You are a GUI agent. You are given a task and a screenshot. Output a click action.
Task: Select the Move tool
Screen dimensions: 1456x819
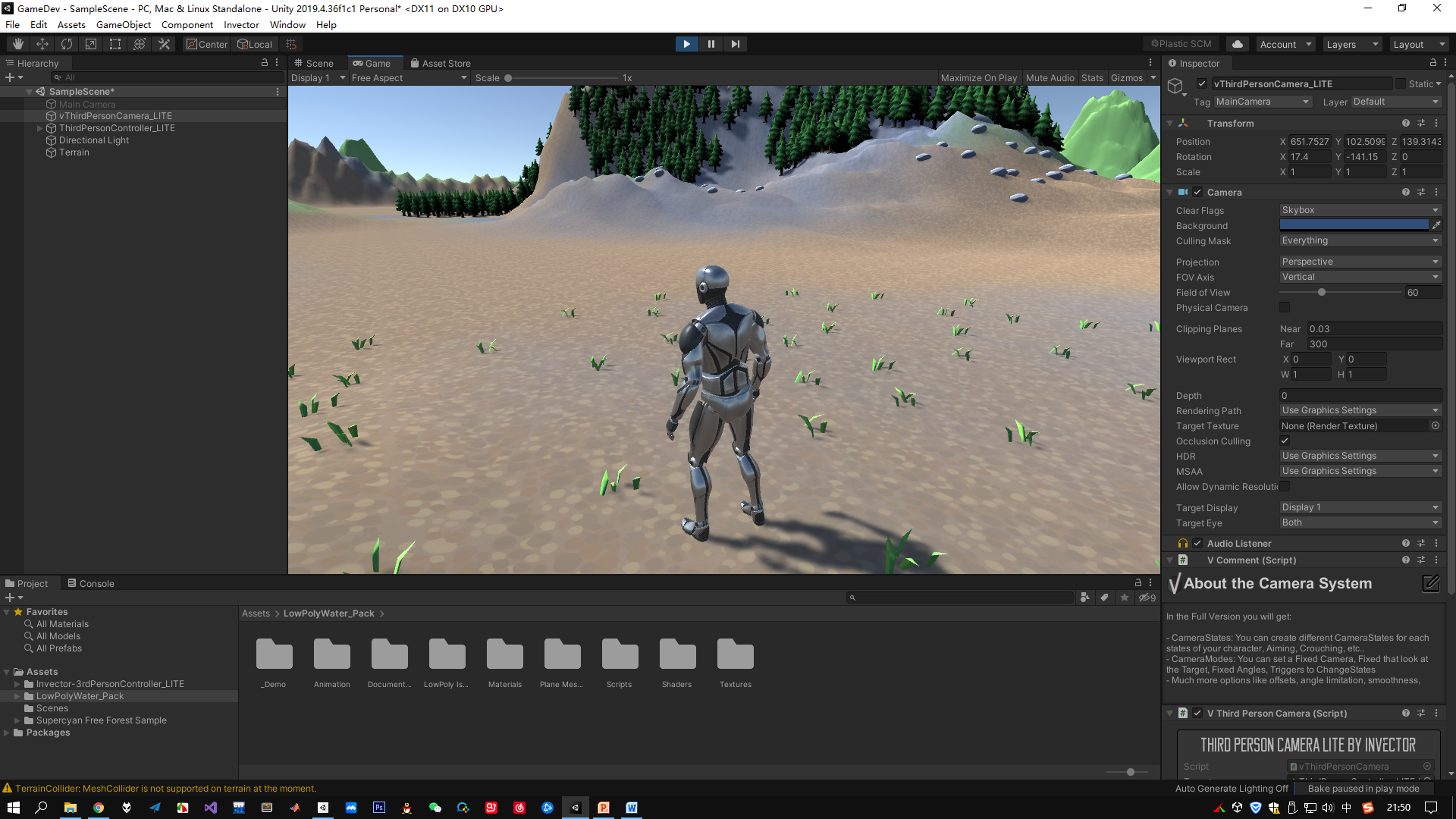point(42,44)
